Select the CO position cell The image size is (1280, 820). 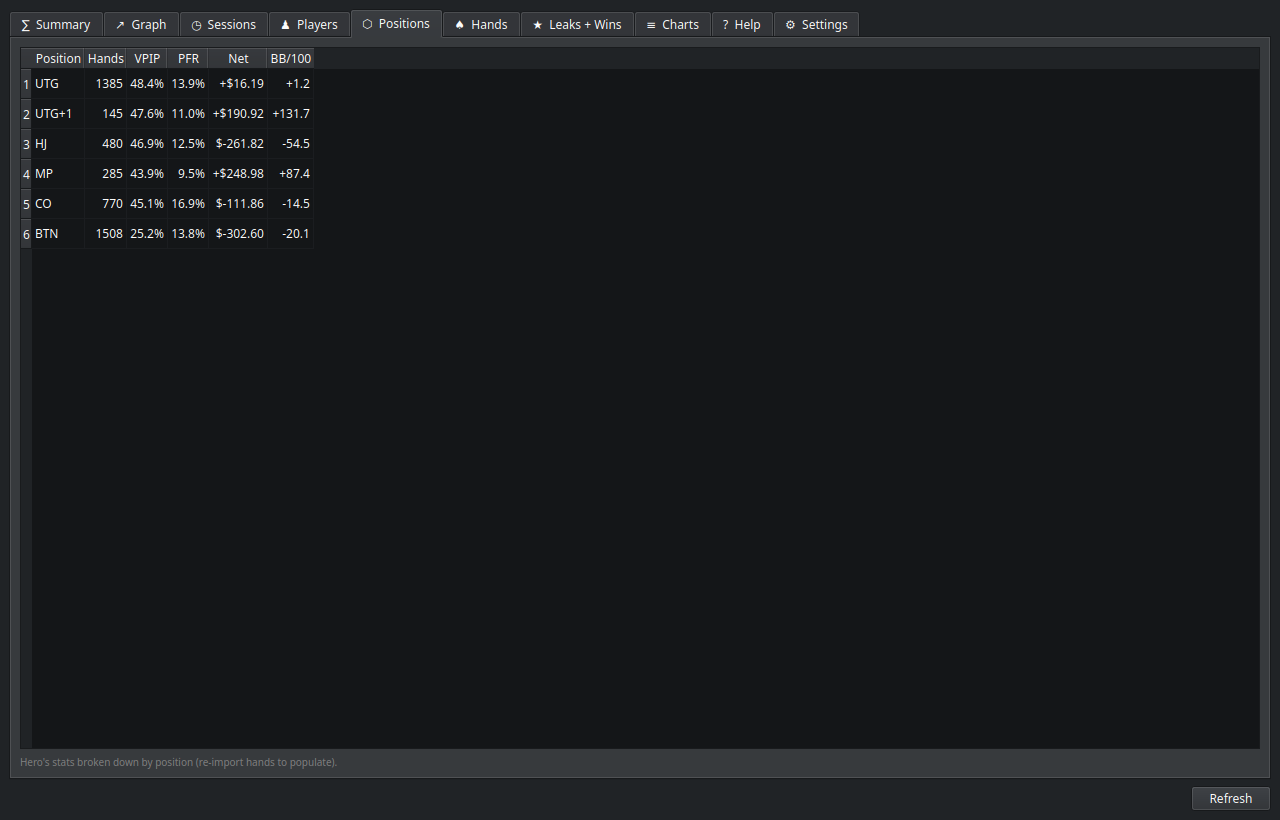point(58,204)
